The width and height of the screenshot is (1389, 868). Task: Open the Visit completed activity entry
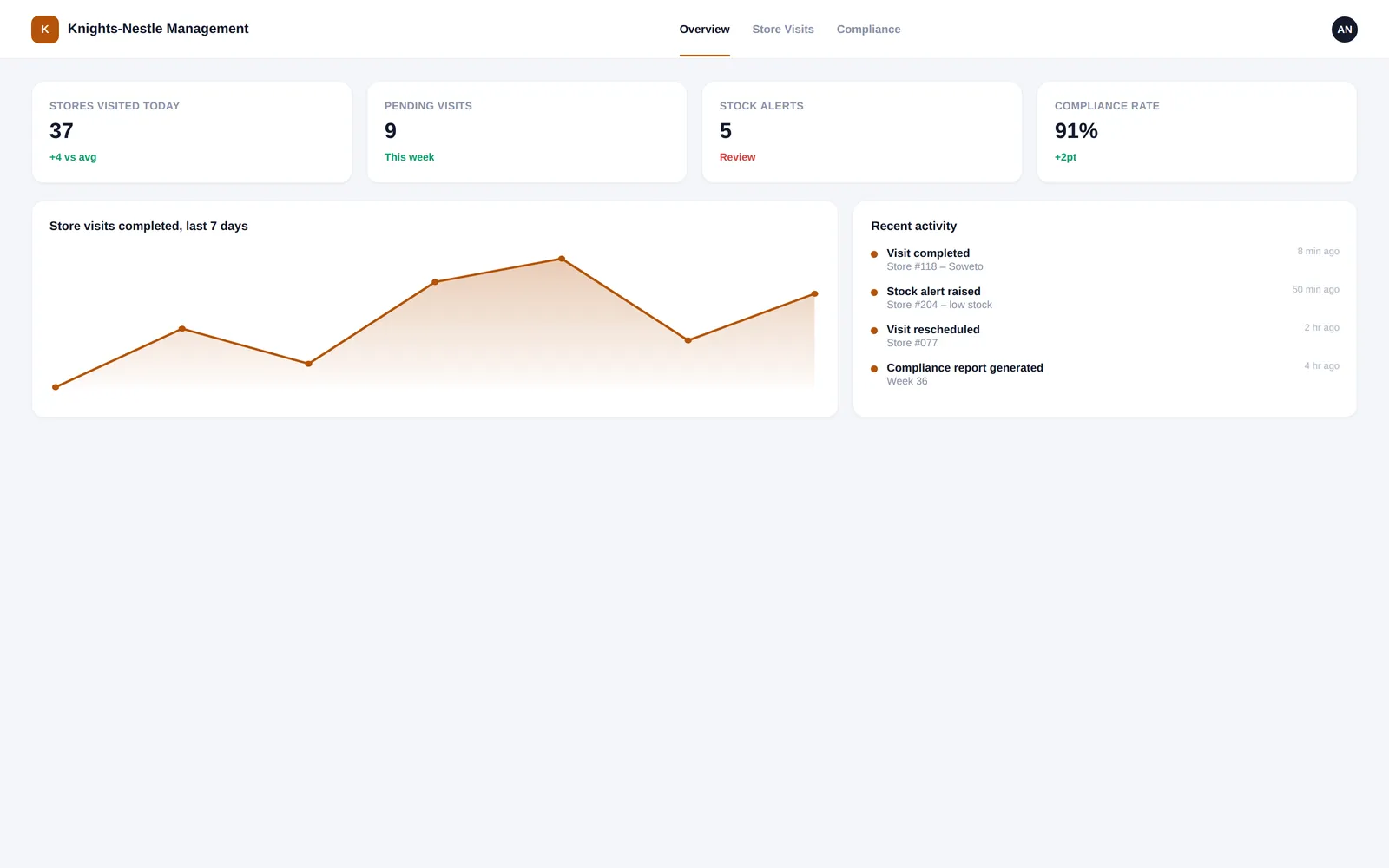[x=1105, y=260]
